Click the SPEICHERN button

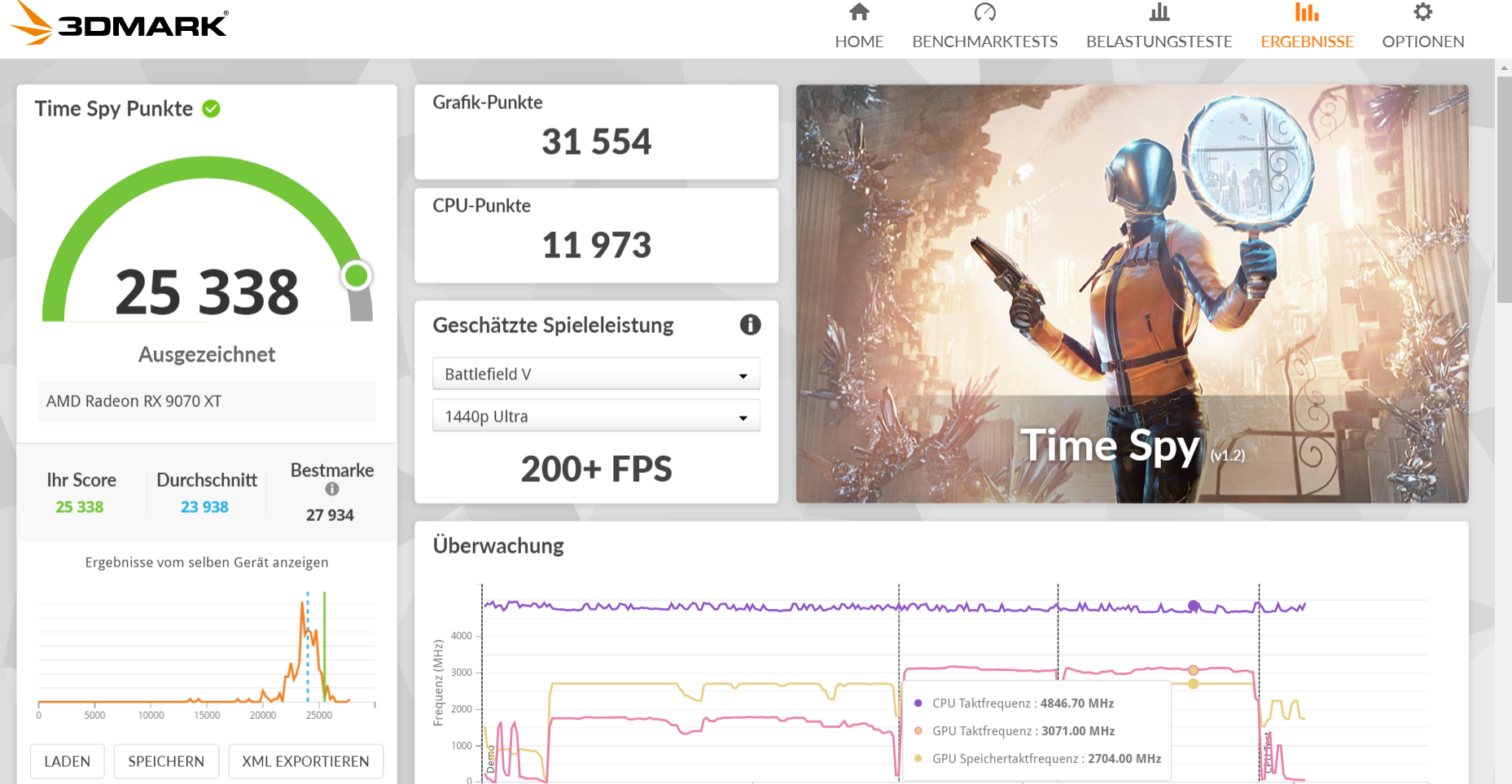click(x=166, y=761)
